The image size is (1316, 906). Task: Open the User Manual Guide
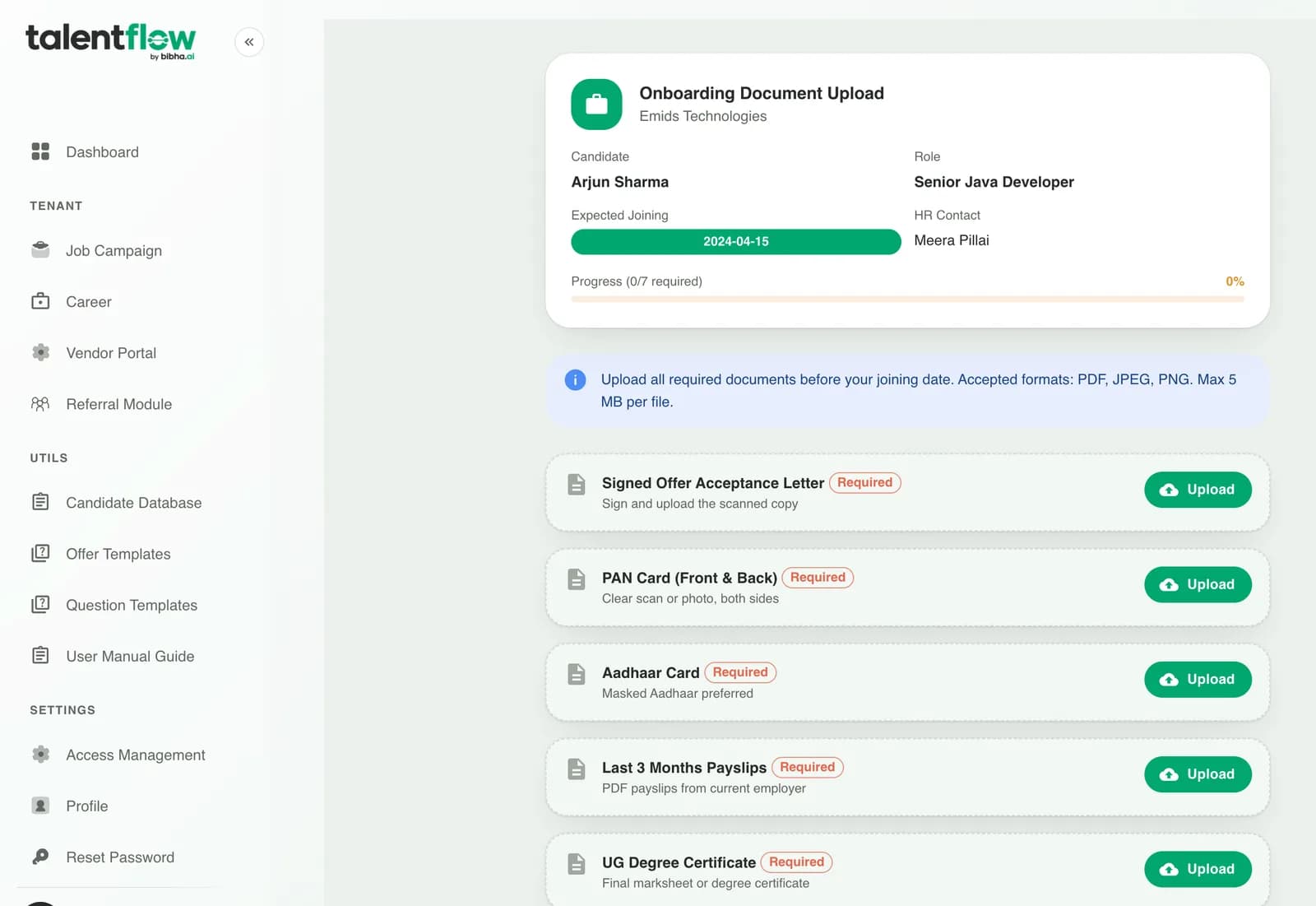coord(130,656)
